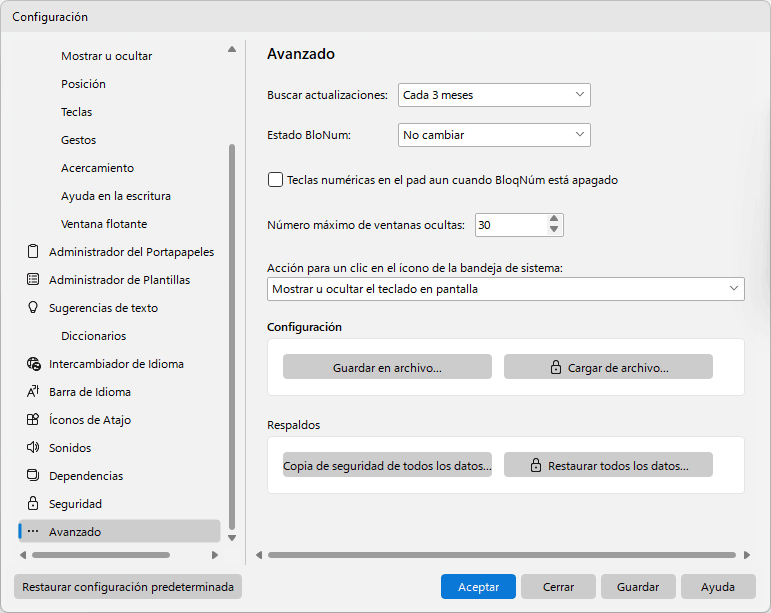Select Acercamiento in the sidebar

click(x=97, y=168)
